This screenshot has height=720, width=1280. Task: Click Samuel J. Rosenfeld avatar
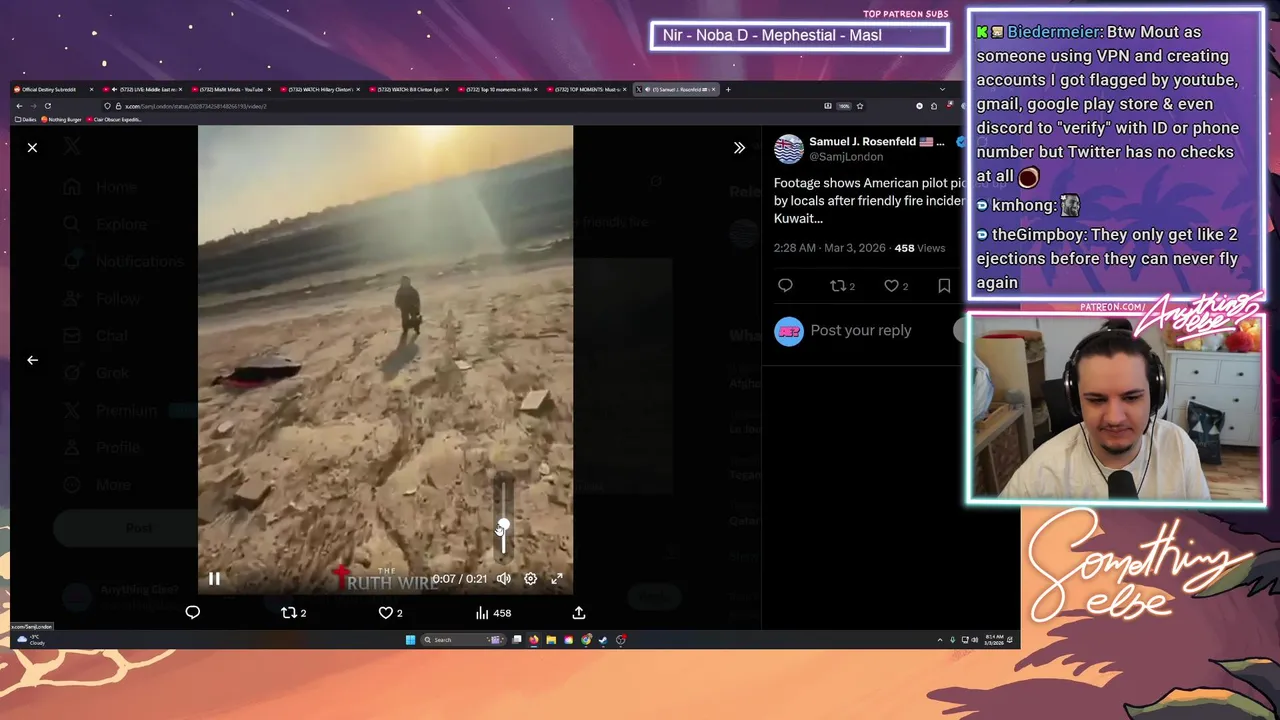[x=788, y=149]
